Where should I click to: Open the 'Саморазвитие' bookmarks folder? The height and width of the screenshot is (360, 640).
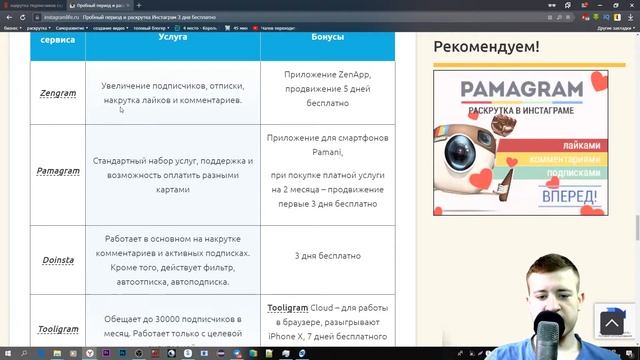72,28
